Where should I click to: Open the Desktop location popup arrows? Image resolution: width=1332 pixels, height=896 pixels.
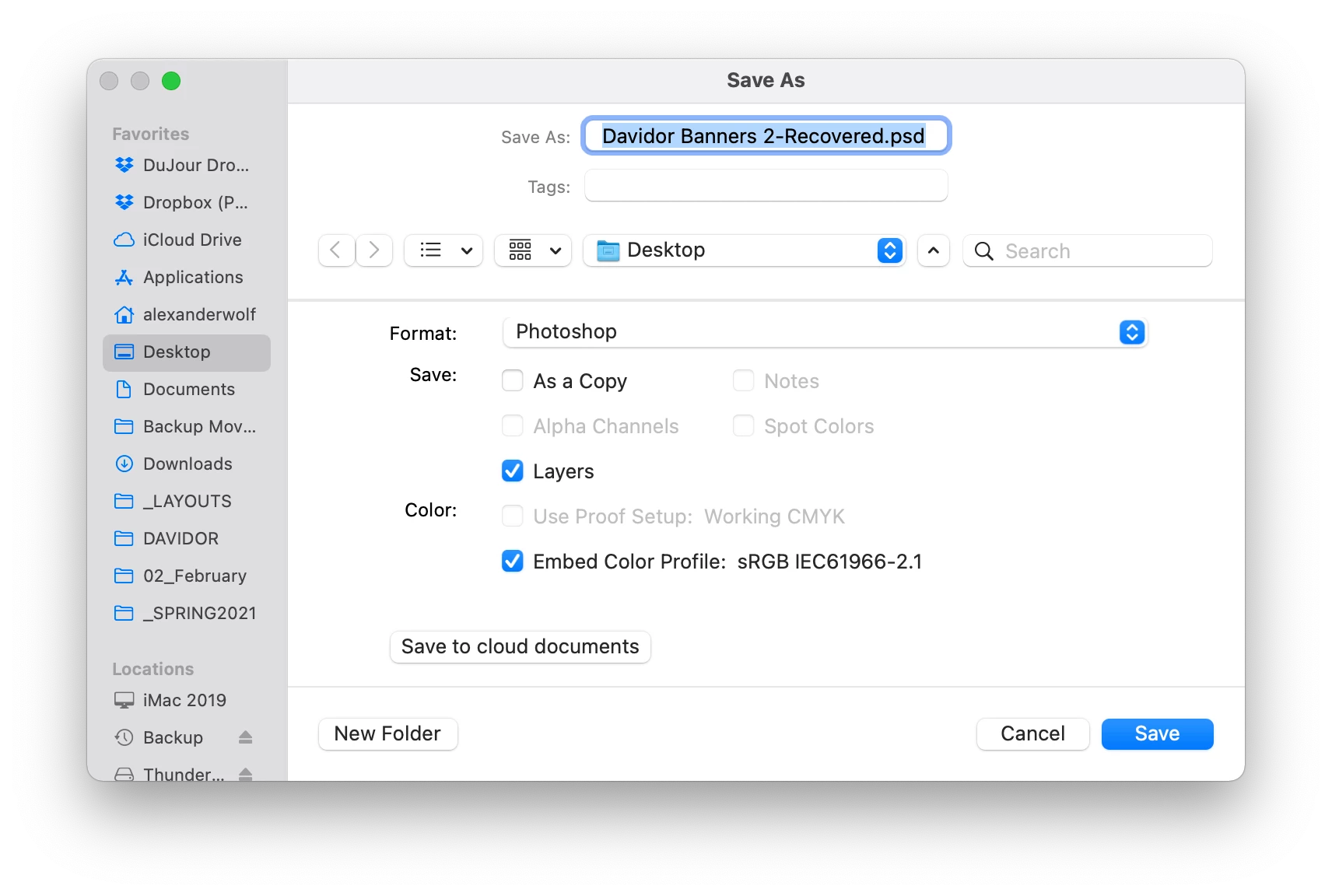pyautogui.click(x=890, y=250)
